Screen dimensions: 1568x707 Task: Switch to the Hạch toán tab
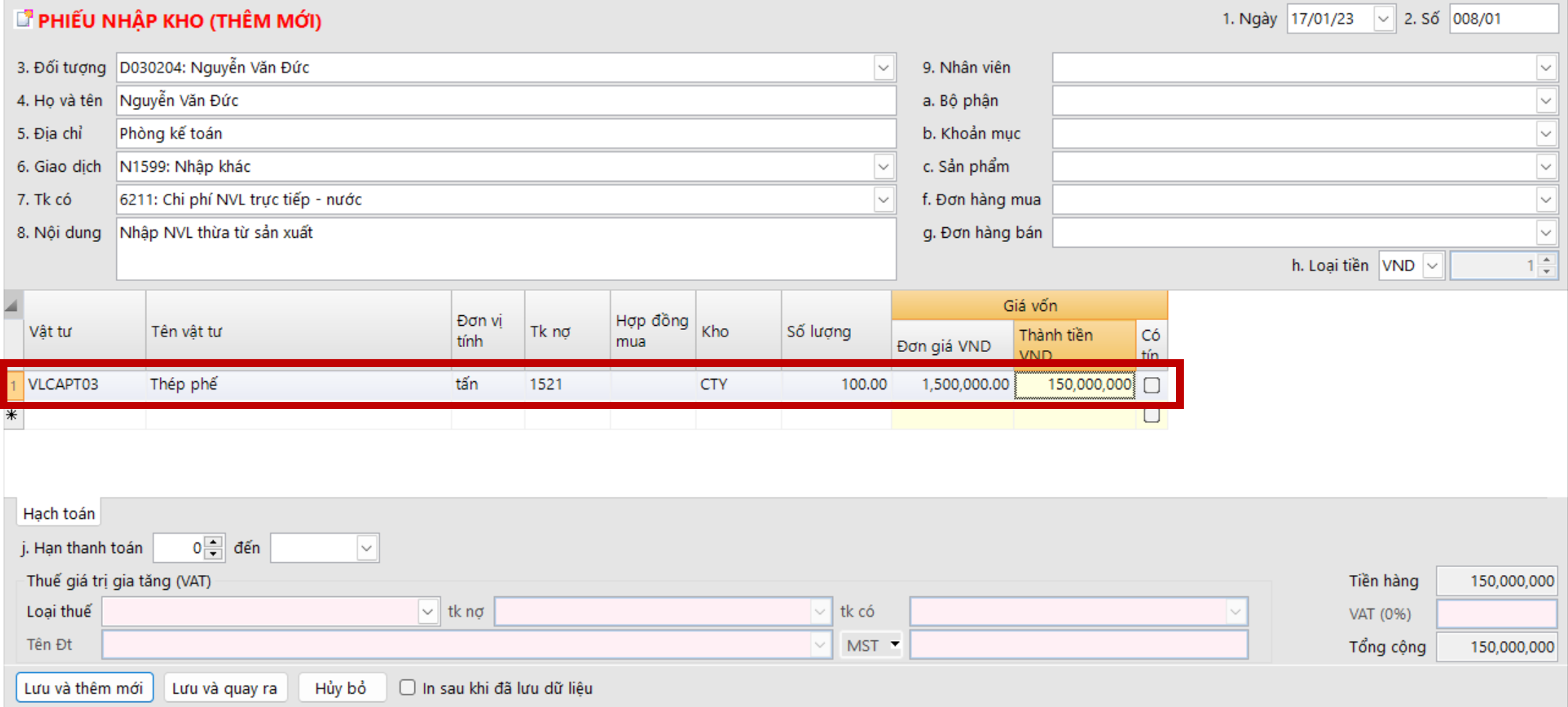[59, 514]
